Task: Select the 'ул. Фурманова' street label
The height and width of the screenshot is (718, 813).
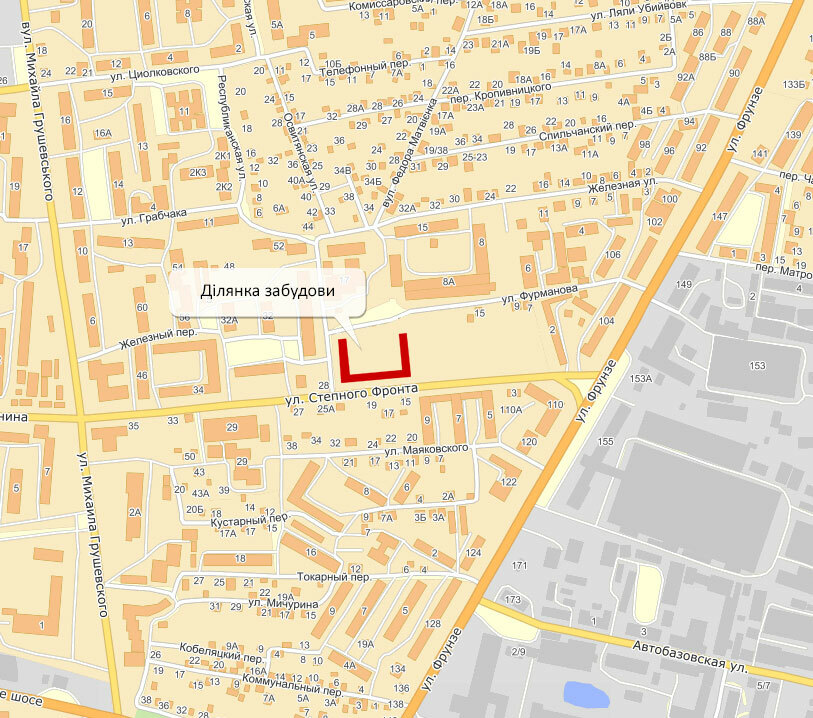Action: click(539, 294)
